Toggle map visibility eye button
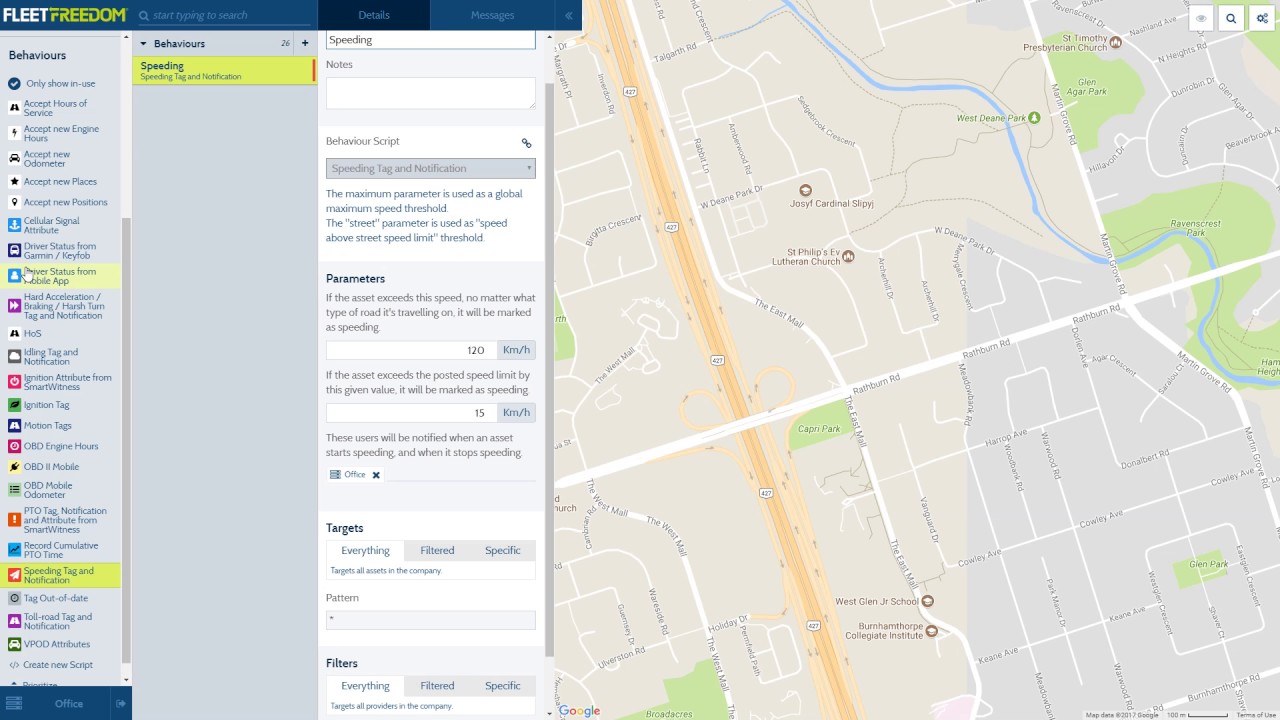Viewport: 1280px width, 720px height. pyautogui.click(x=1201, y=18)
